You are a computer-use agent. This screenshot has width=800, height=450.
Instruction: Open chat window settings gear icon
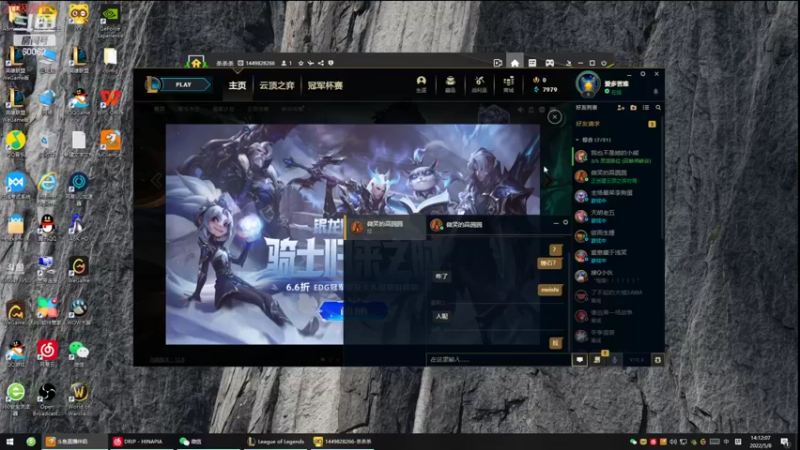pos(565,222)
